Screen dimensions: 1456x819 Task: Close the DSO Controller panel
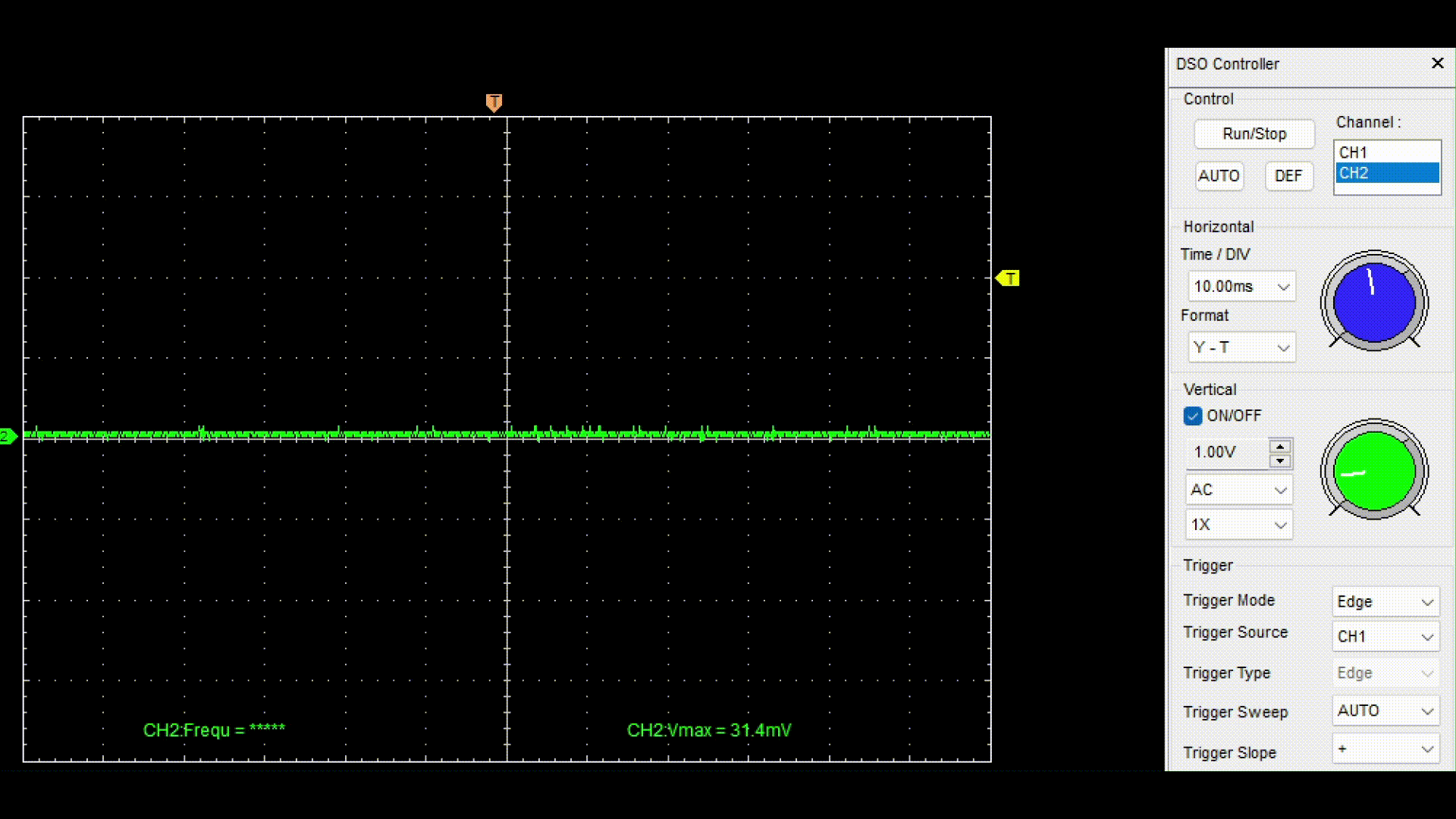pyautogui.click(x=1437, y=64)
